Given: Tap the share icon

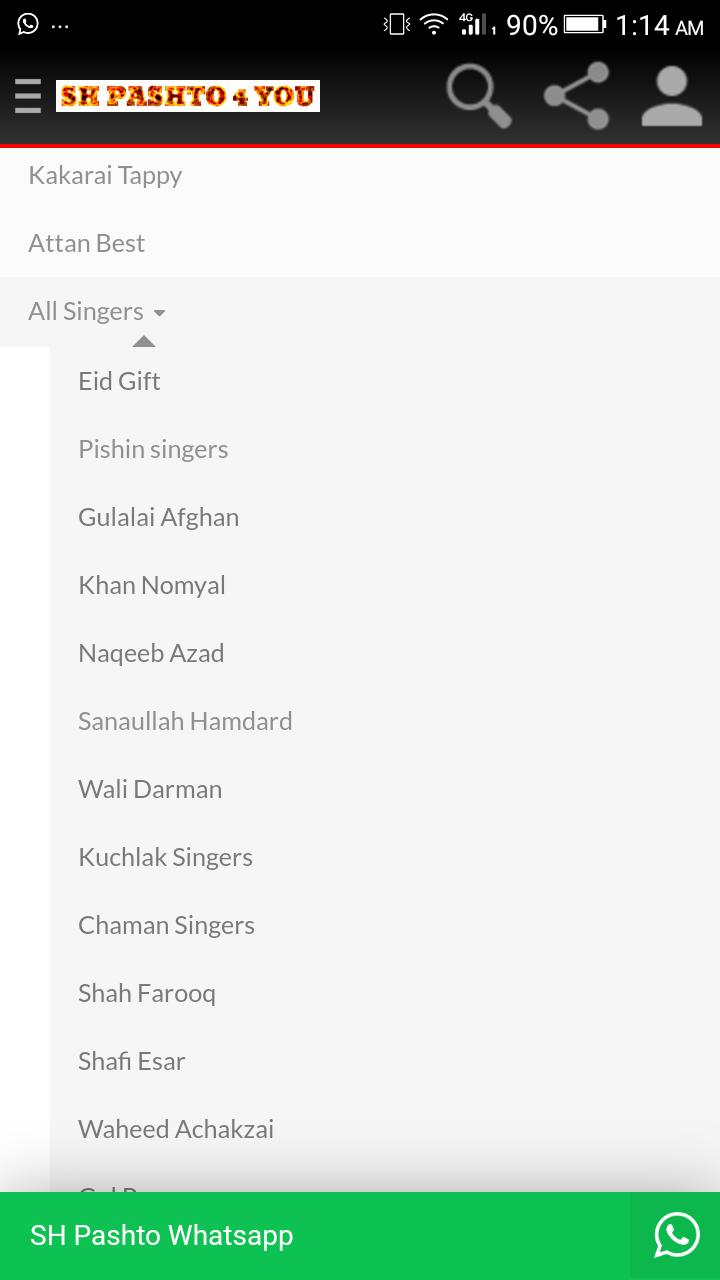Looking at the screenshot, I should click(576, 96).
